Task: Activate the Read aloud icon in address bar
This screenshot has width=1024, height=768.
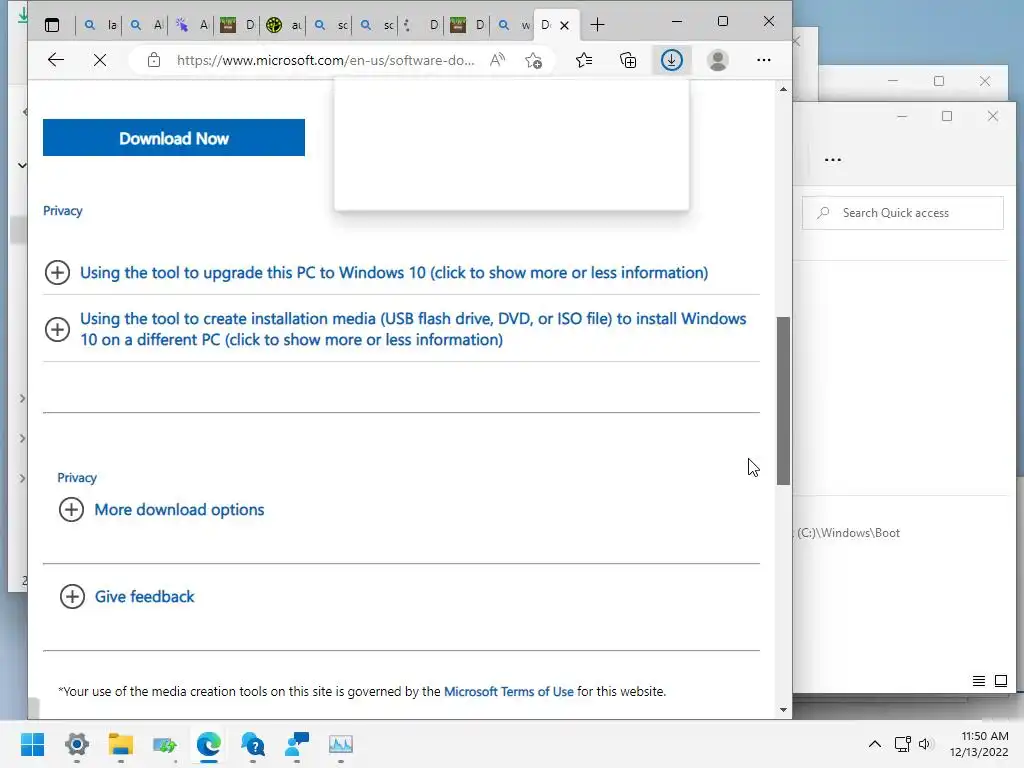Action: (x=498, y=60)
